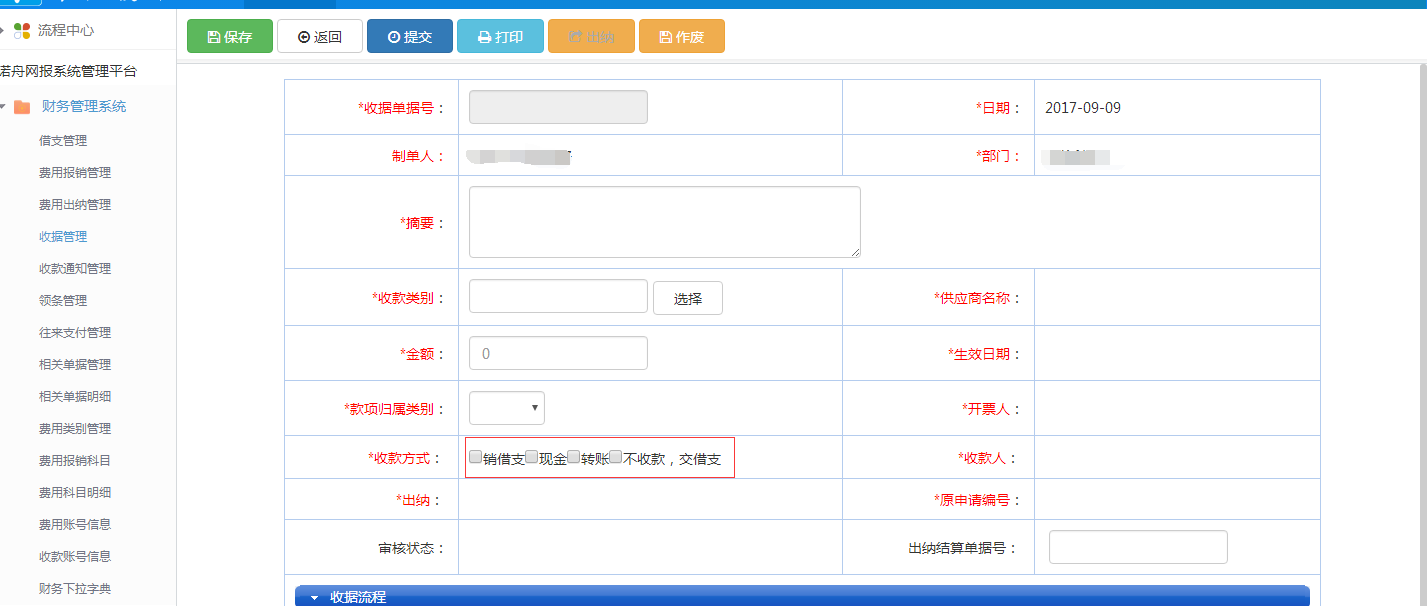Click the Return (返回) arrow icon
The image size is (1427, 606).
click(304, 35)
